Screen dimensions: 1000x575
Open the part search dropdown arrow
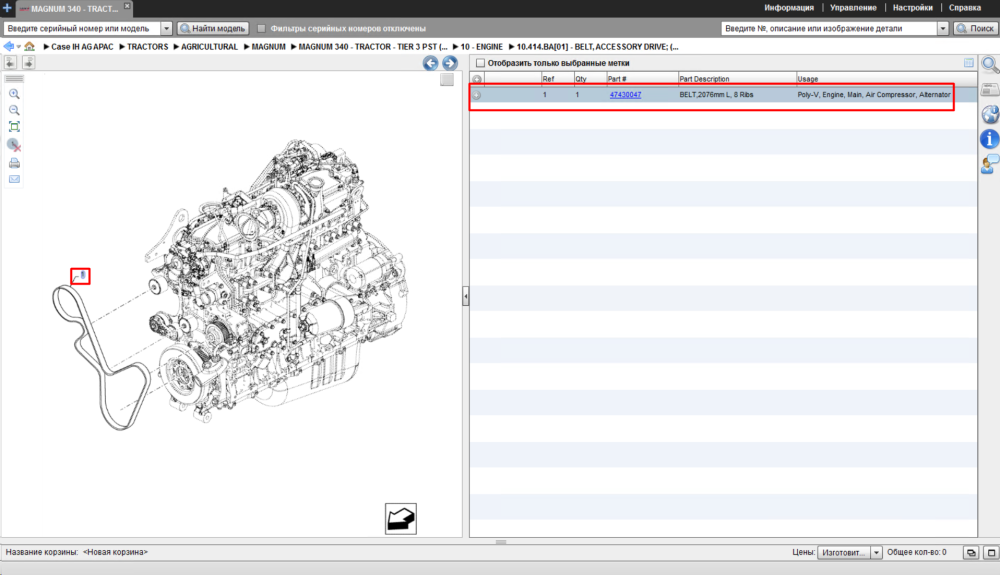click(x=943, y=28)
